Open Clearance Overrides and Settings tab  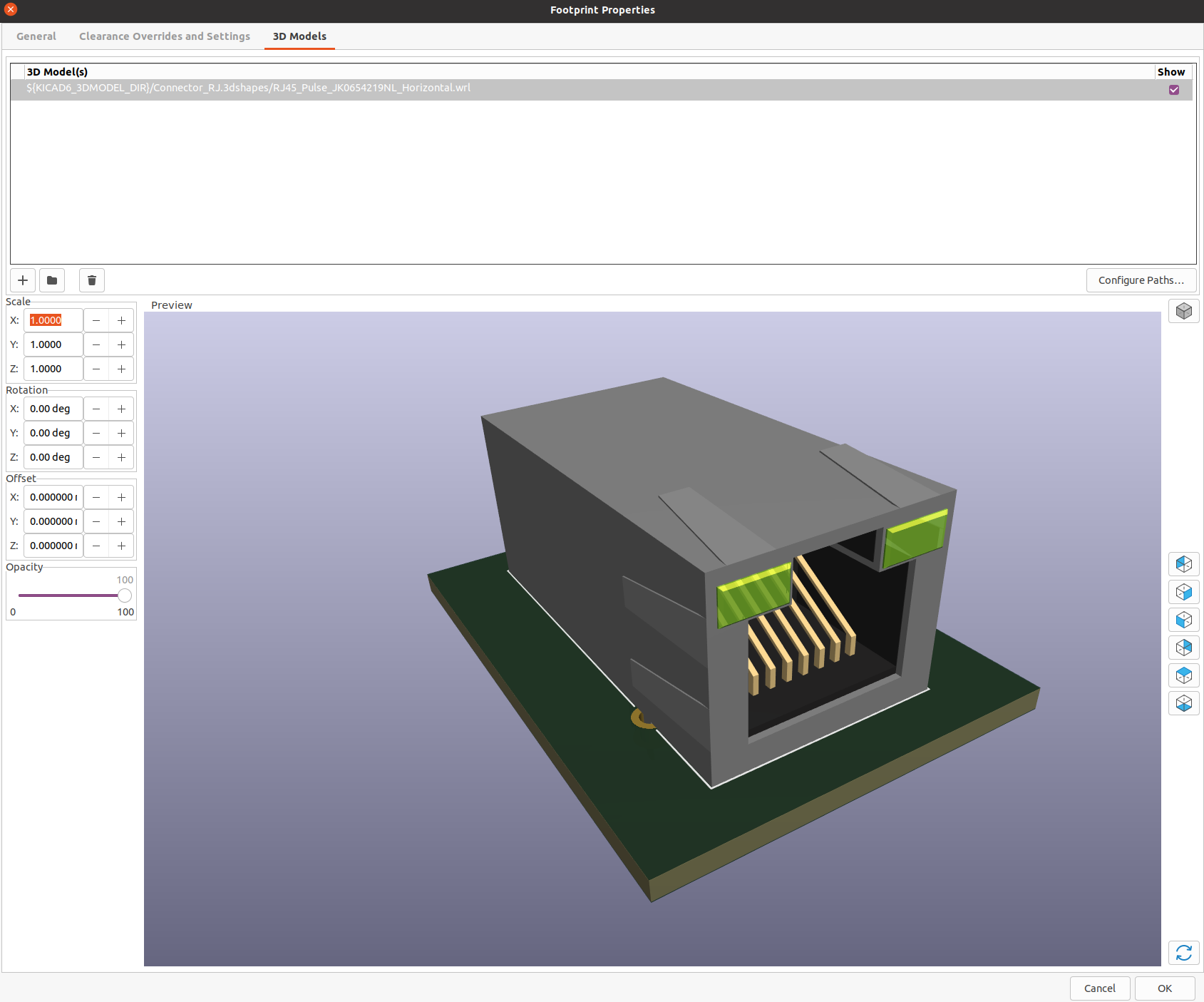pos(165,36)
